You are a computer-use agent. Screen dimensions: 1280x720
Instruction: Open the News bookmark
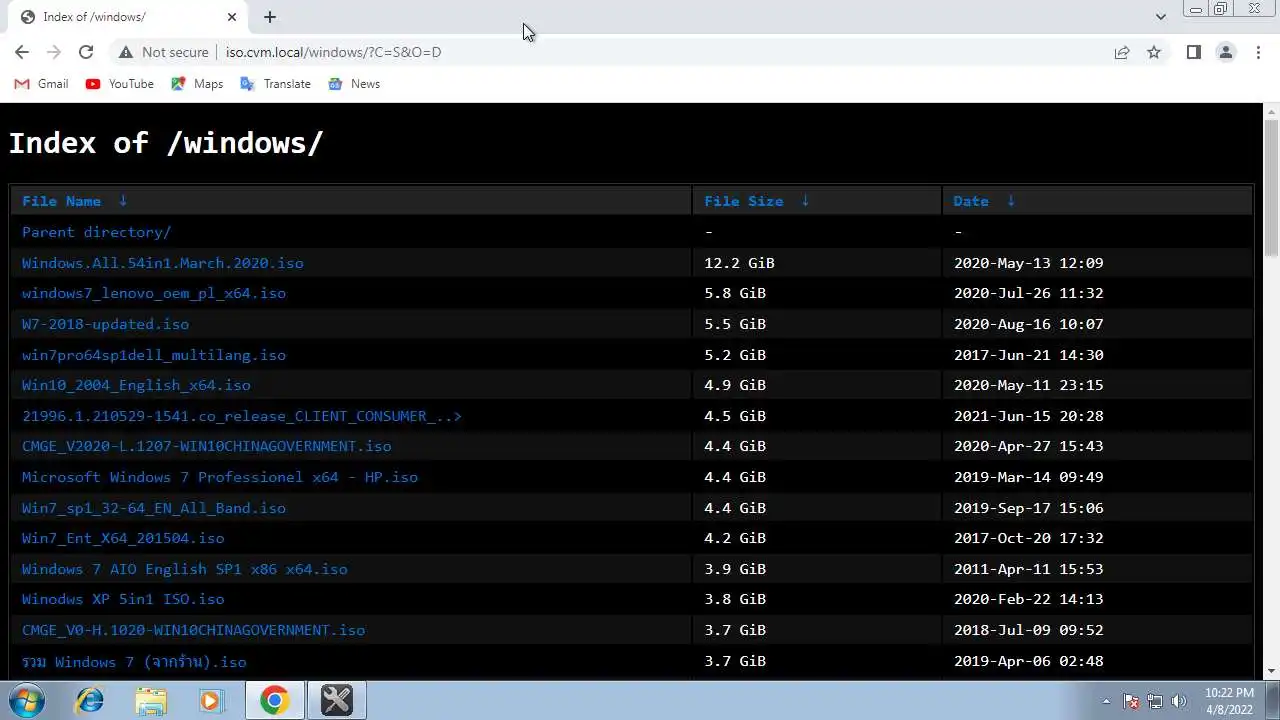click(x=354, y=84)
